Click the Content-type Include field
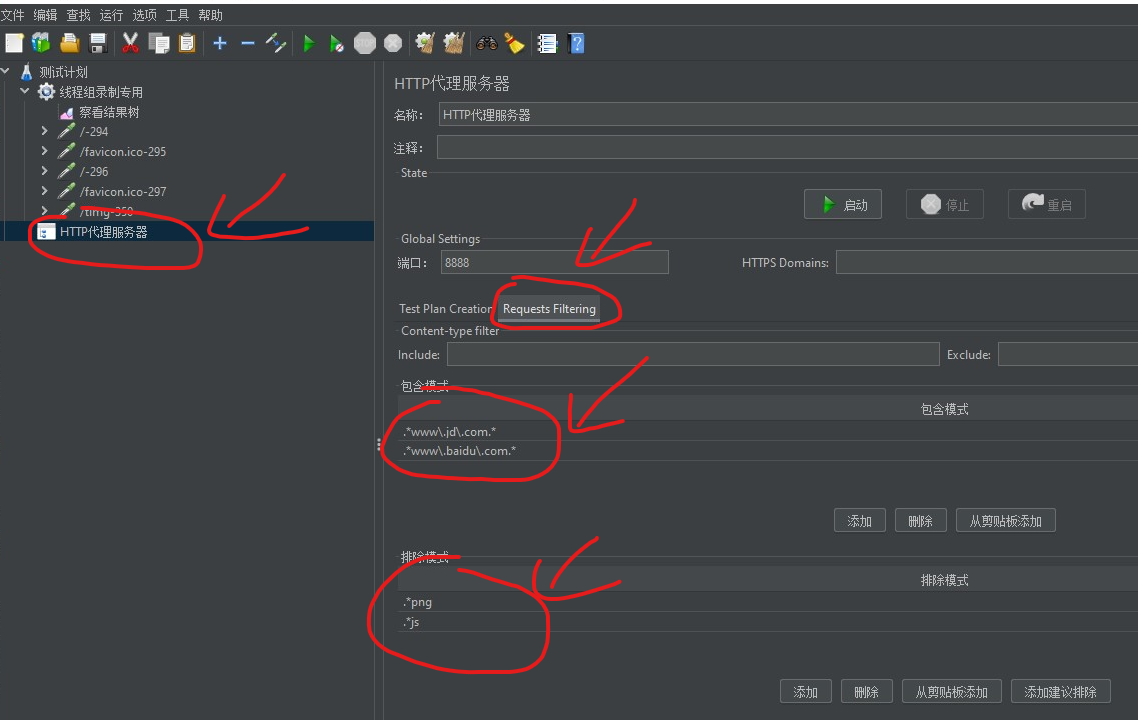Viewport: 1138px width, 720px height. pyautogui.click(x=693, y=354)
